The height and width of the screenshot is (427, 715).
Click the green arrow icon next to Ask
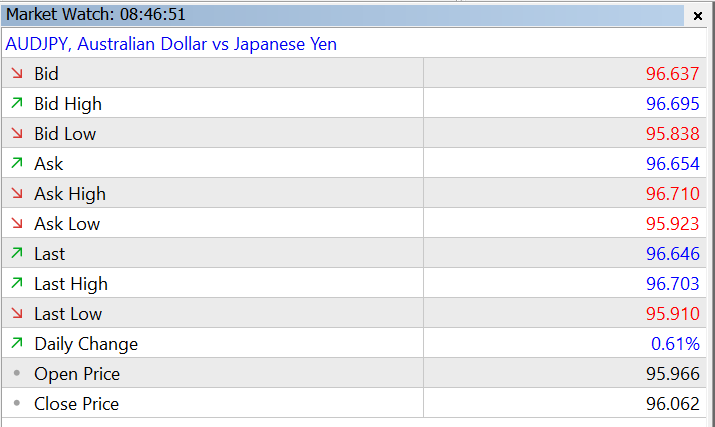[x=17, y=163]
